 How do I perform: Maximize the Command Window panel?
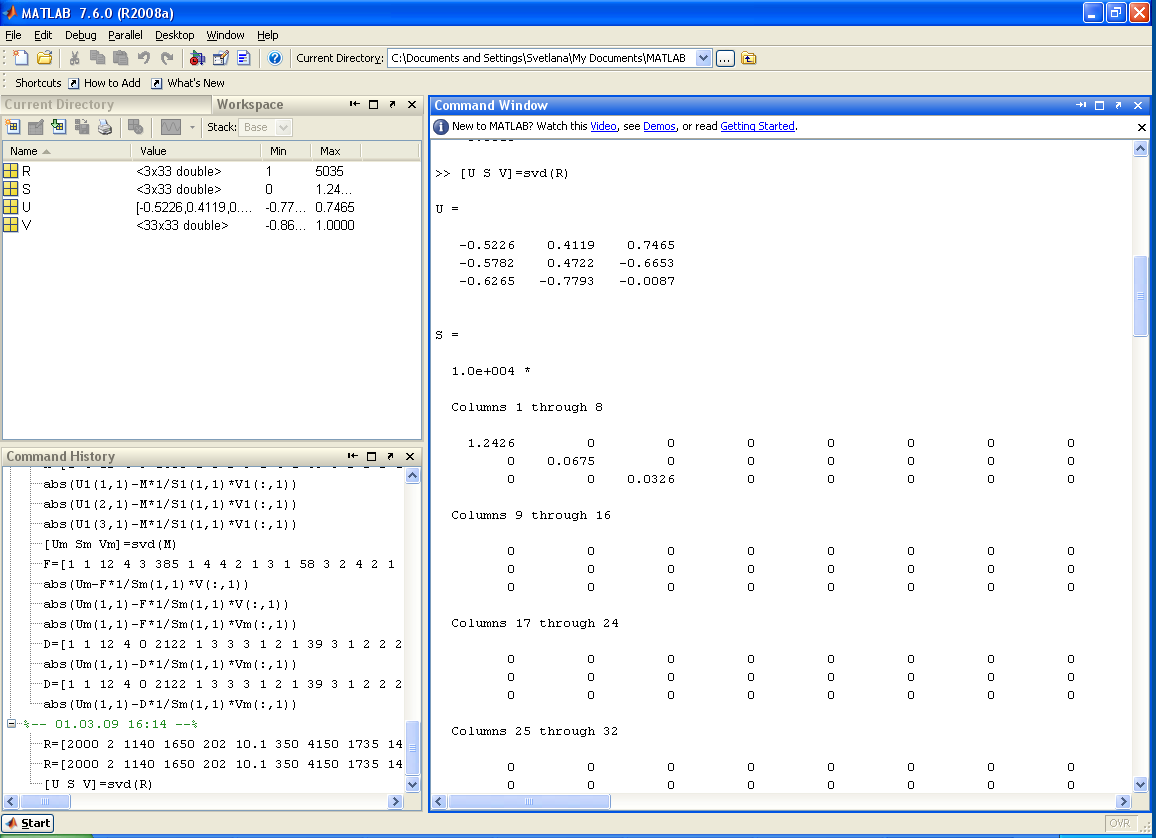click(x=1099, y=105)
